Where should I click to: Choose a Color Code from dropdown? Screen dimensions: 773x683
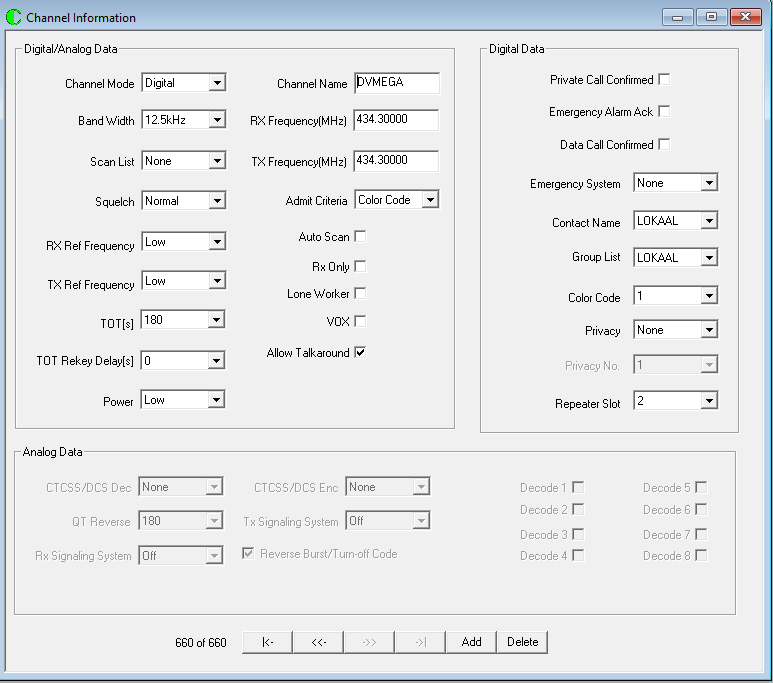coord(708,297)
